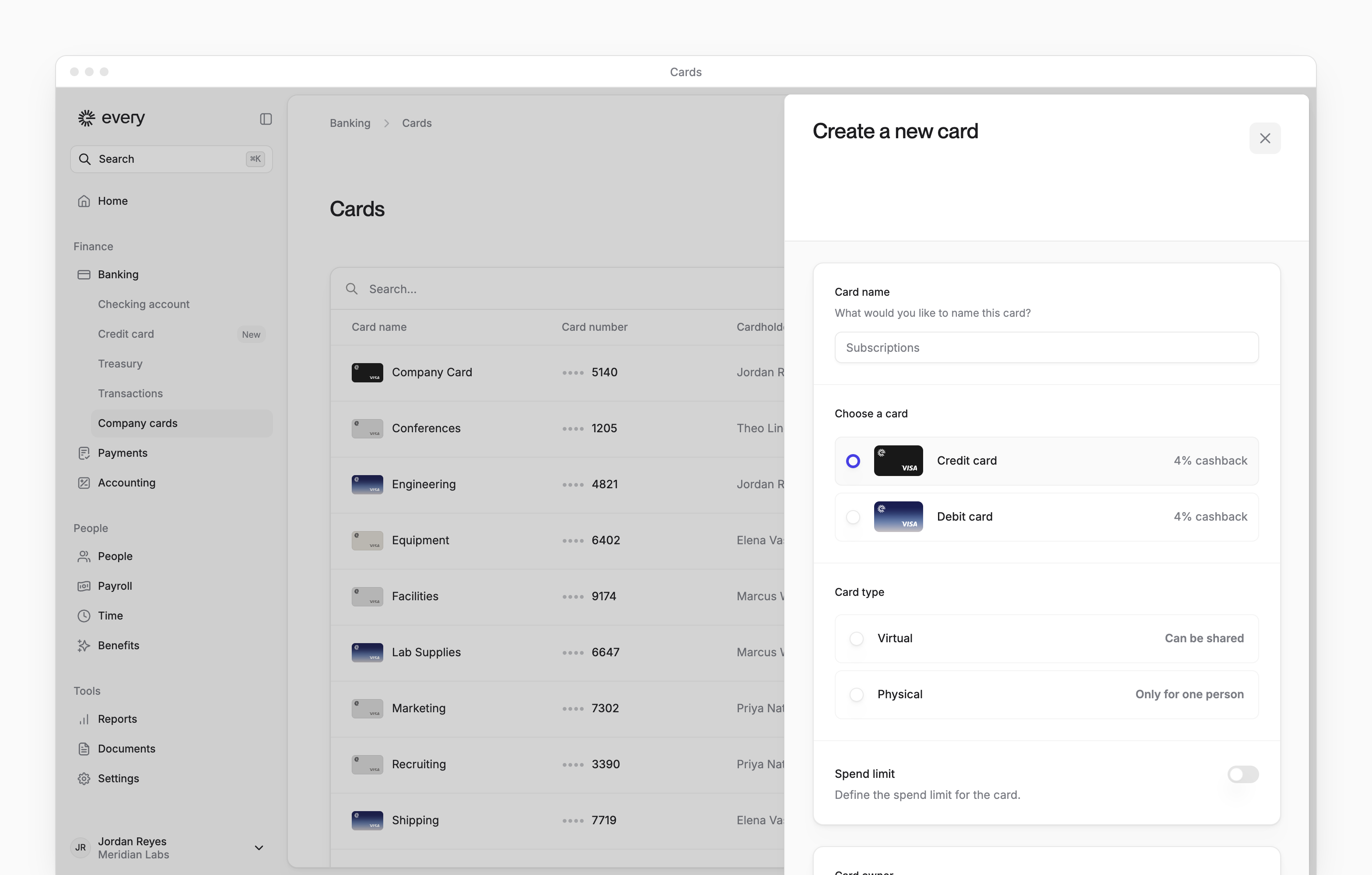The image size is (1372, 875).
Task: Click the Home house icon
Action: tap(84, 201)
